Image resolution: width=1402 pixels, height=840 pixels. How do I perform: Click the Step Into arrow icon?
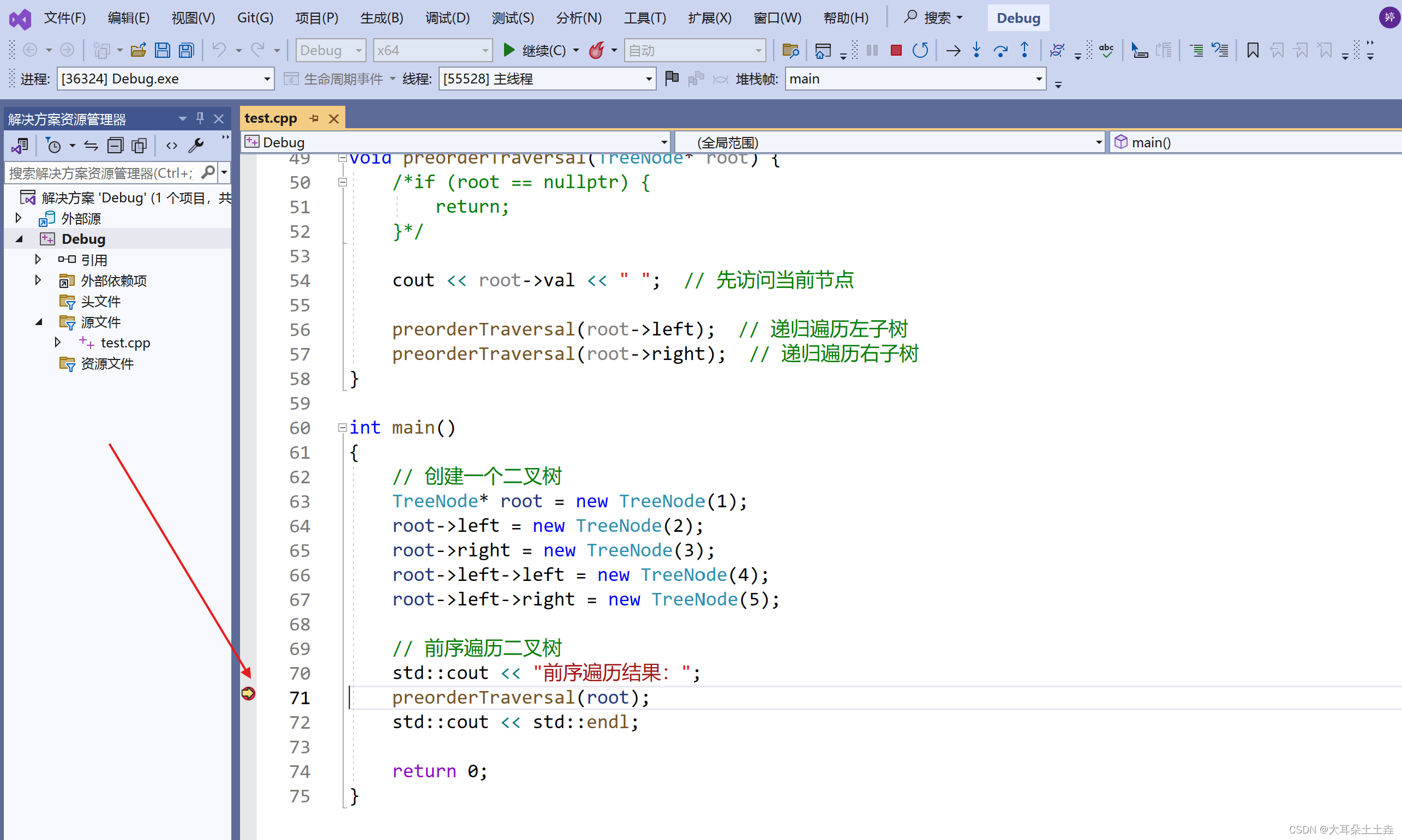coord(976,50)
